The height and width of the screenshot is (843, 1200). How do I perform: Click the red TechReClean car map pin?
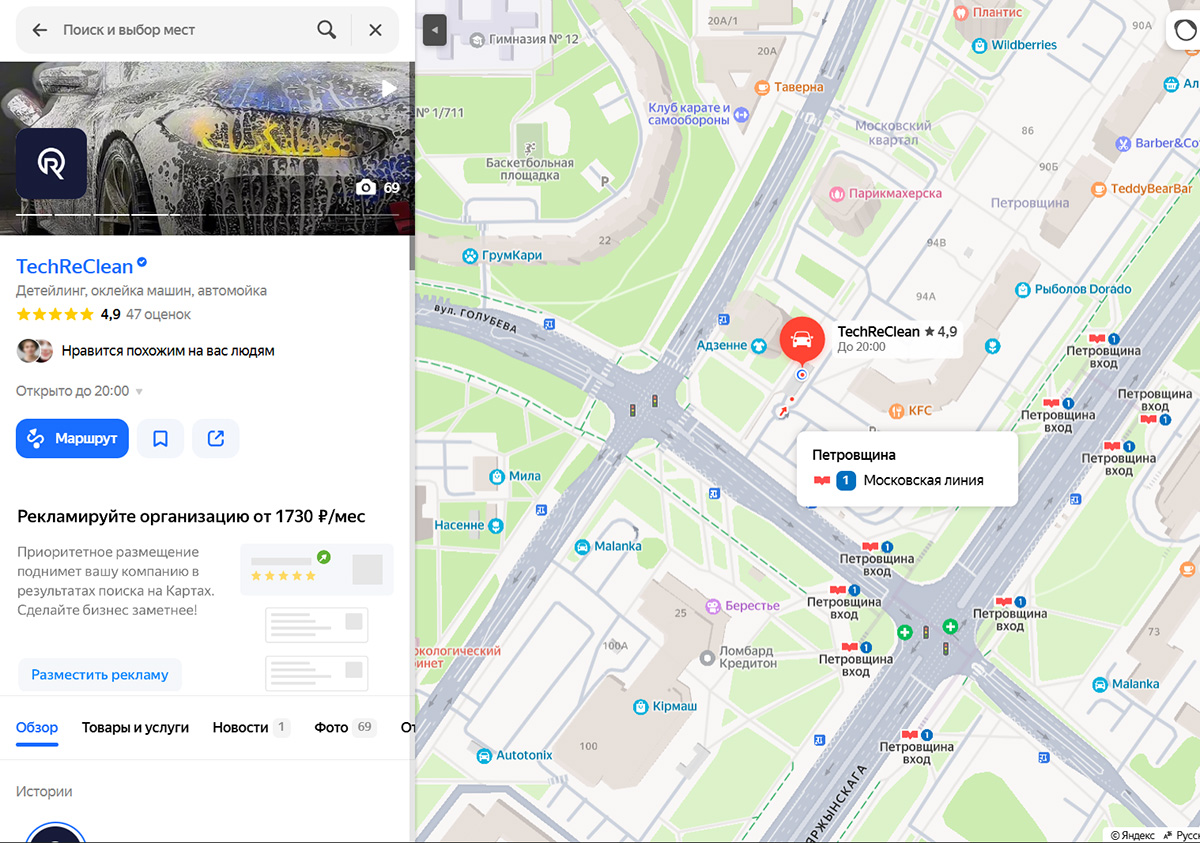coord(801,340)
